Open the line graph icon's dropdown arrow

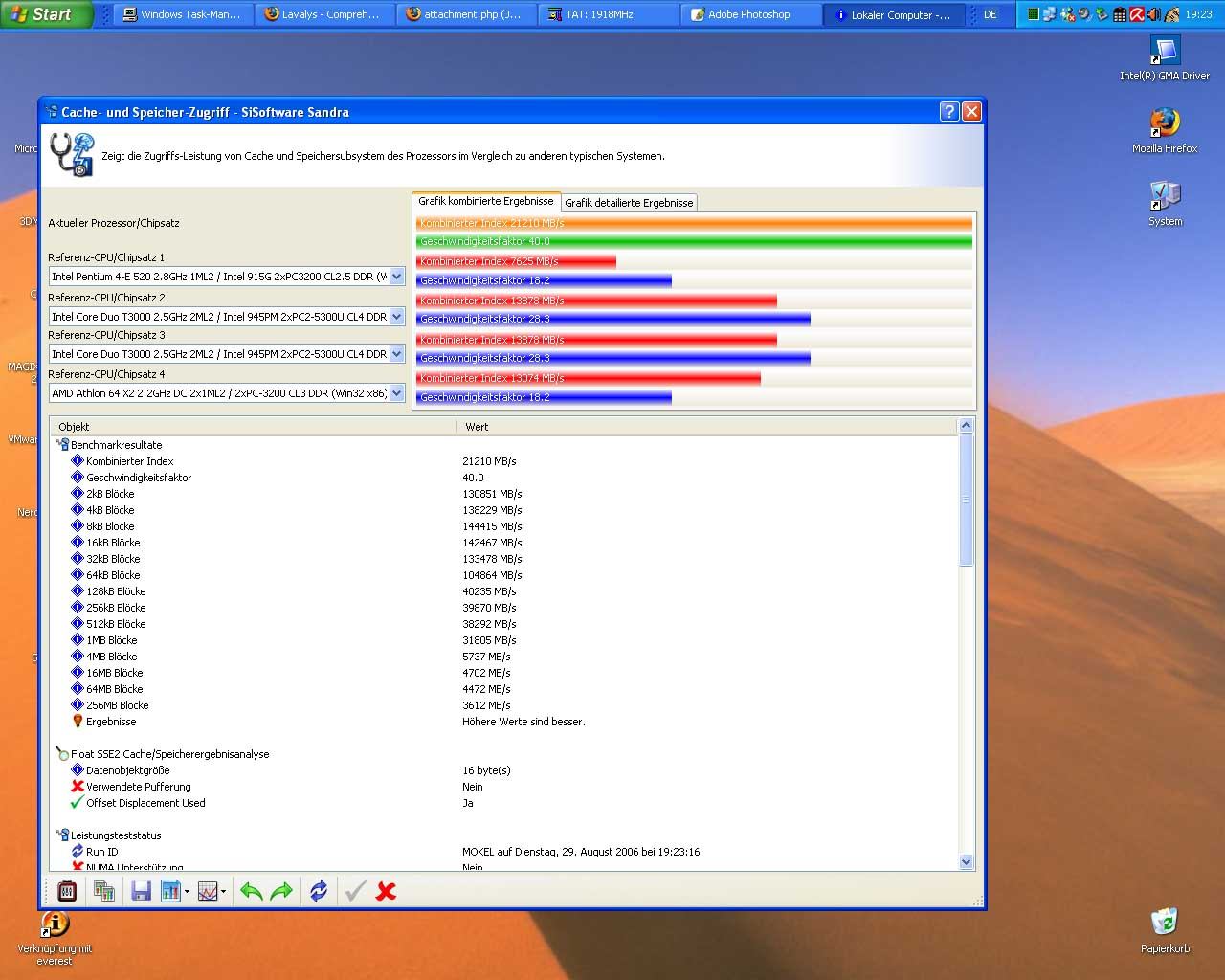point(223,892)
